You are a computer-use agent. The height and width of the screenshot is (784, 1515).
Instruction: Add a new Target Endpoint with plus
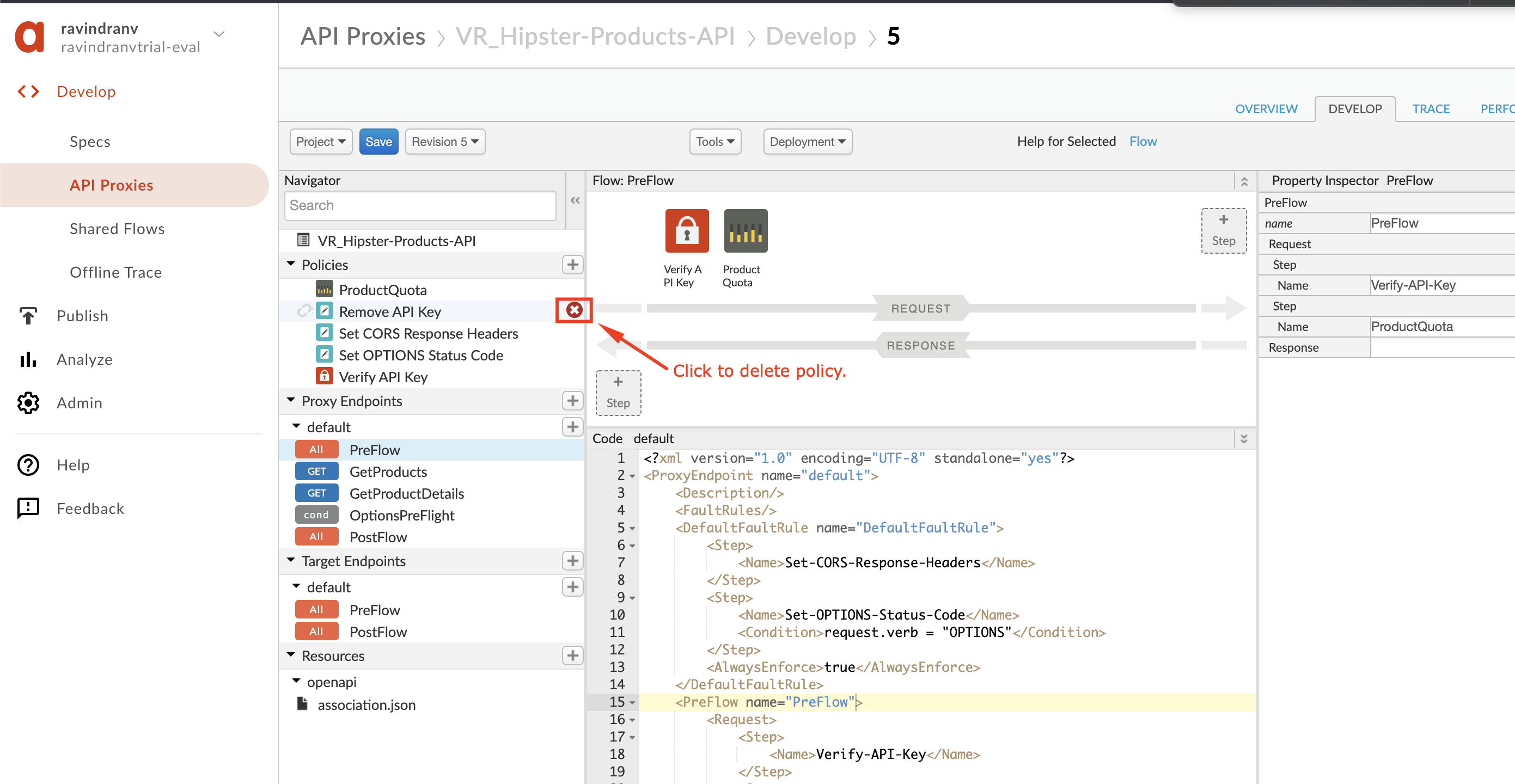tap(572, 561)
